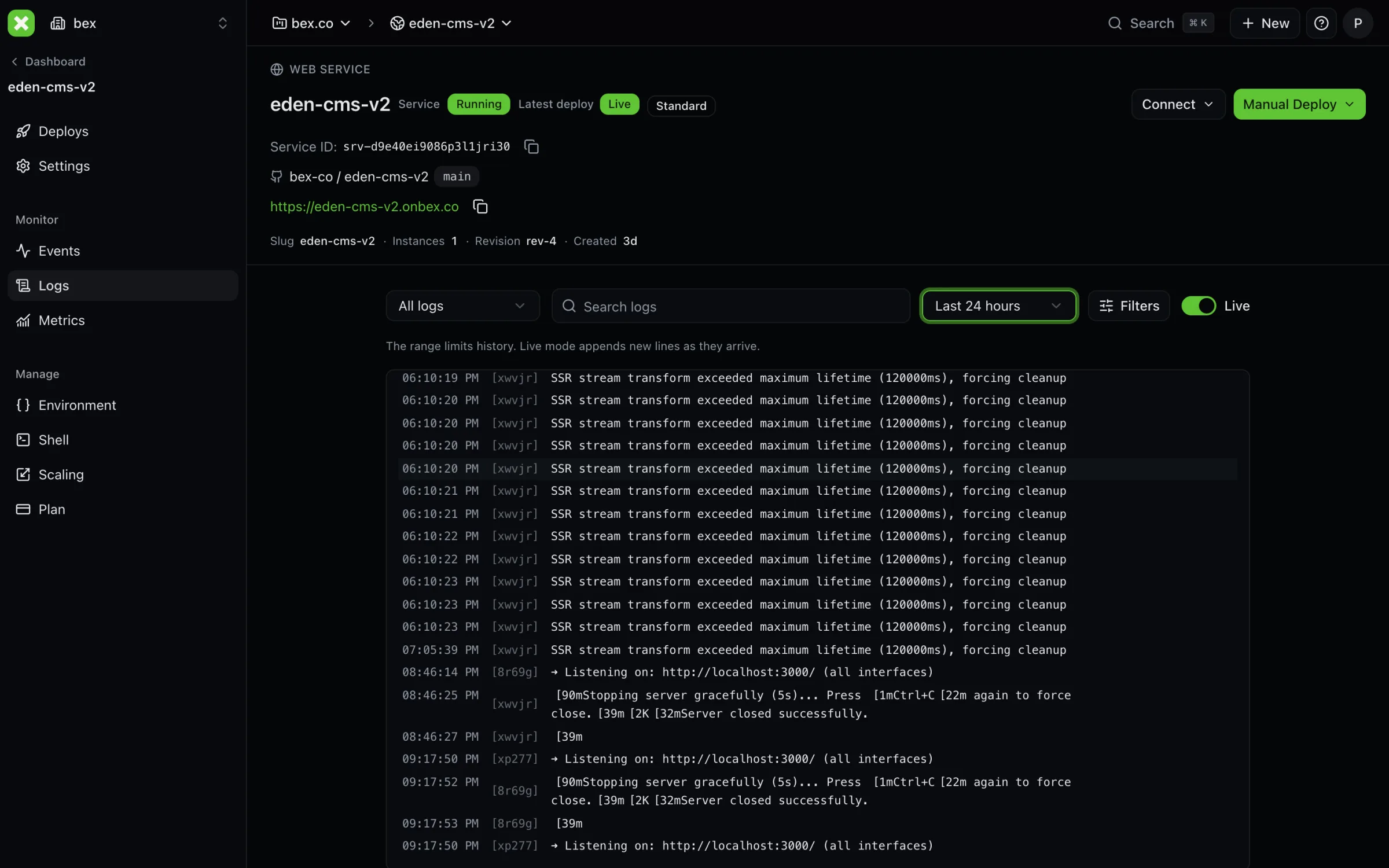The image size is (1389, 868).
Task: Open the Last 24 hours range dropdown
Action: [x=998, y=306]
